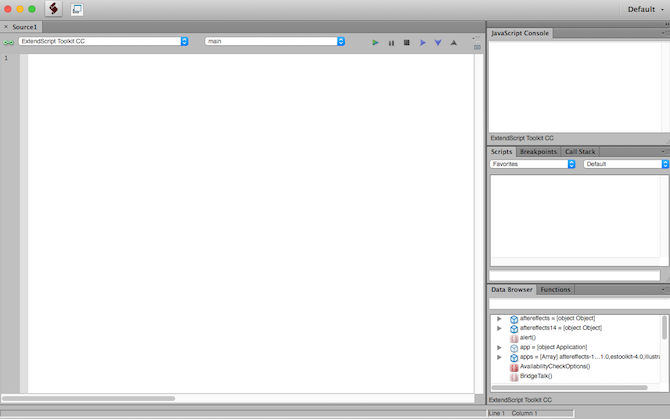The height and width of the screenshot is (419, 670).
Task: Step out with the dark up arrow
Action: click(x=454, y=42)
